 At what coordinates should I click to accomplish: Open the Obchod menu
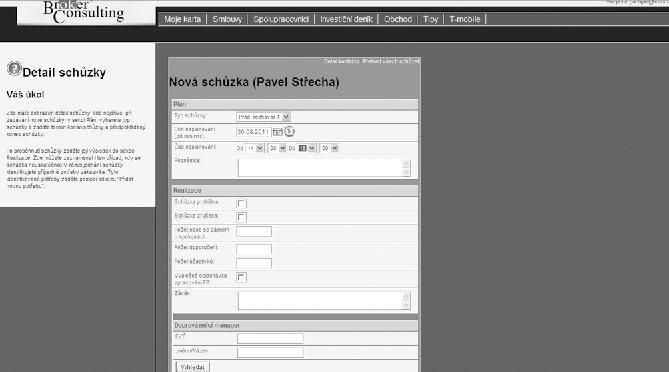[398, 19]
